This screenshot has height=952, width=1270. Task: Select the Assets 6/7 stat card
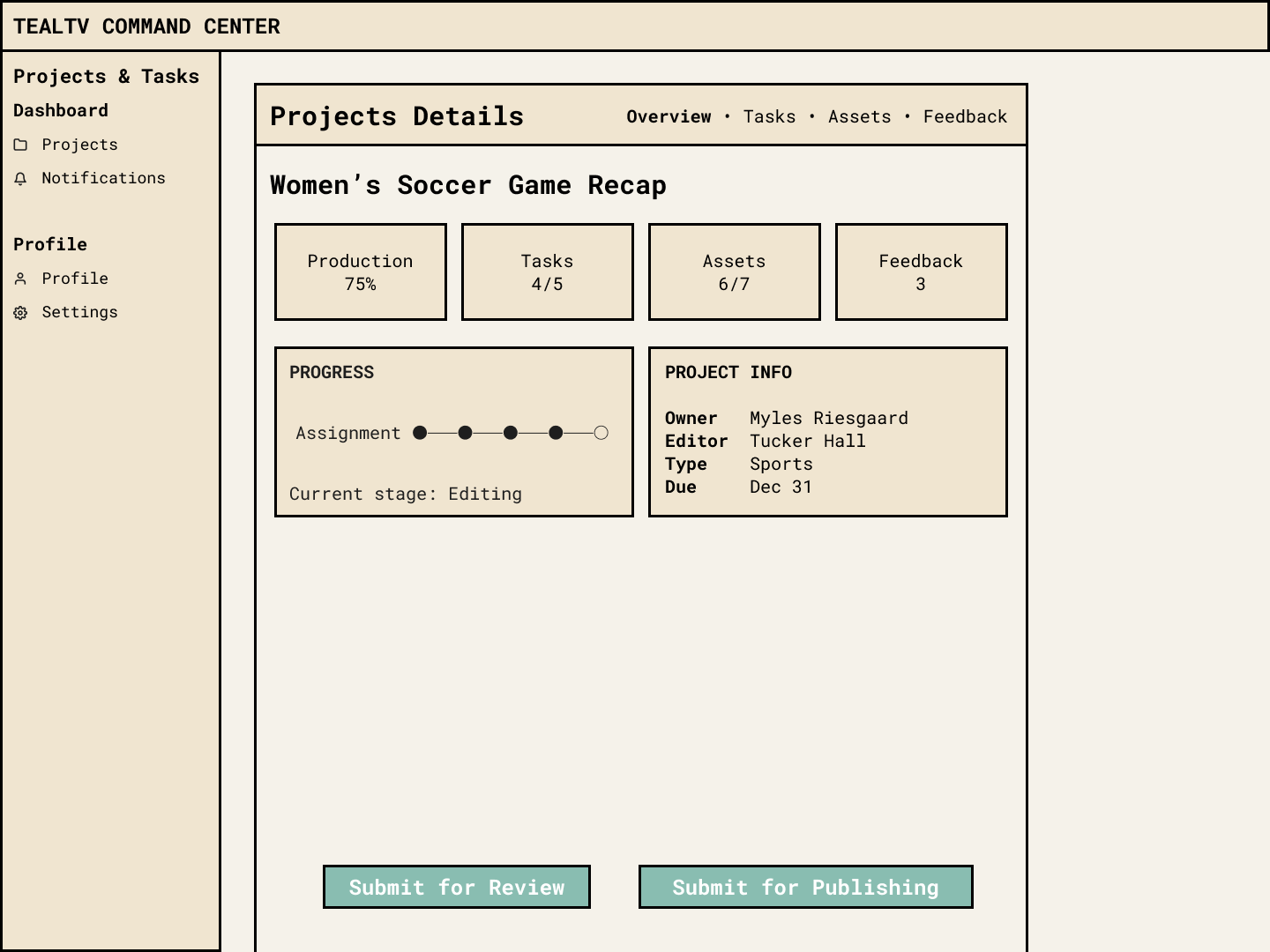click(735, 271)
